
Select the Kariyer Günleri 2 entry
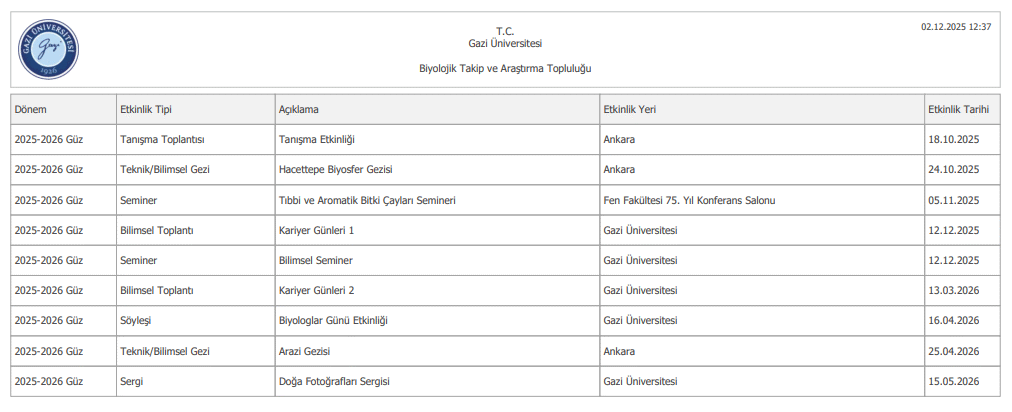click(x=316, y=291)
